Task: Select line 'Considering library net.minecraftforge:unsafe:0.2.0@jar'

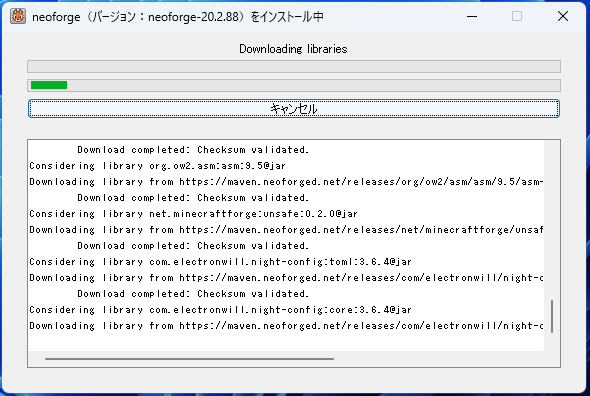Action: coord(193,214)
